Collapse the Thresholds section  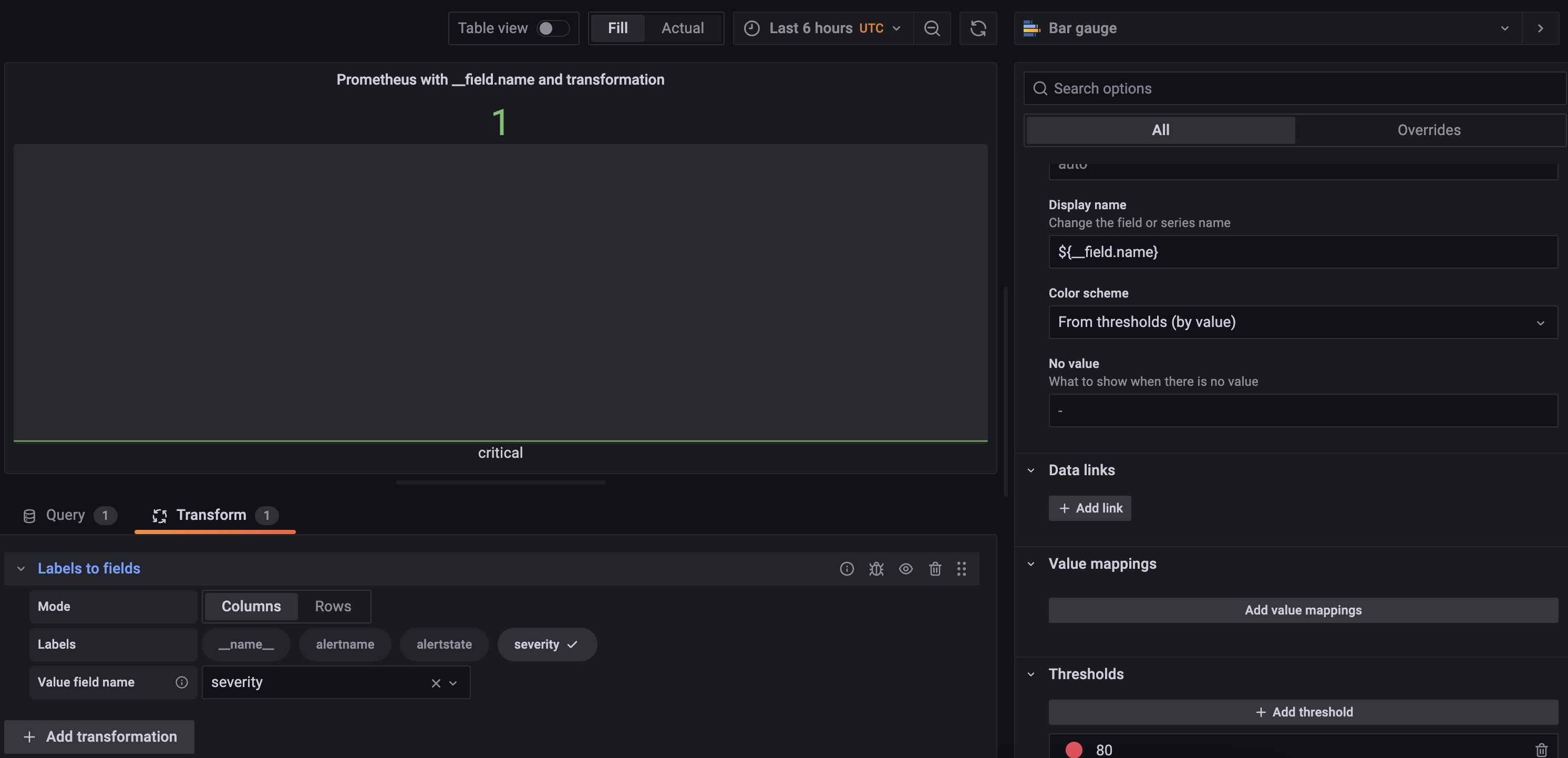pyautogui.click(x=1030, y=674)
